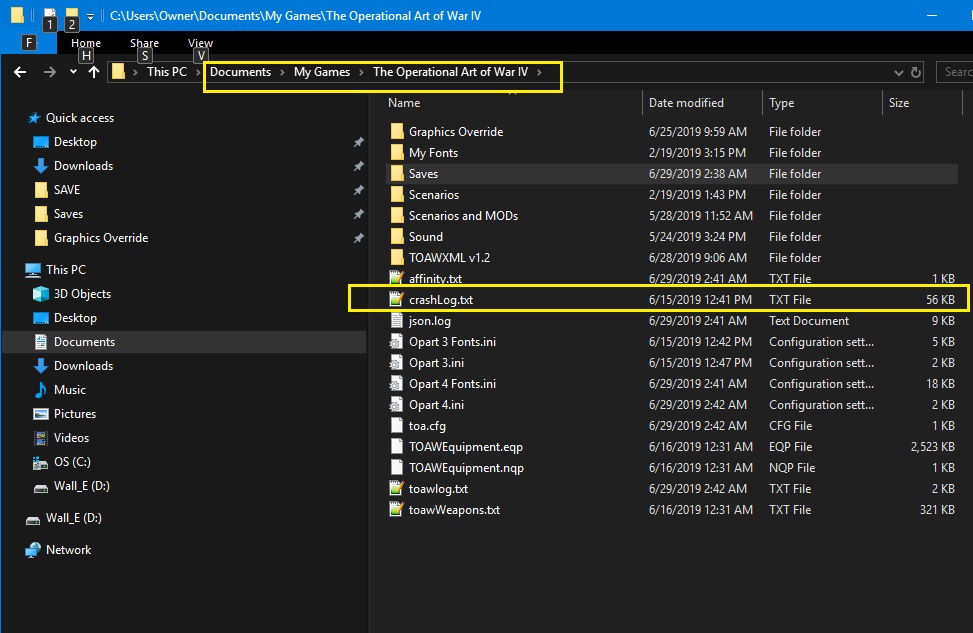Select the toa.cfg file icon

(x=397, y=426)
